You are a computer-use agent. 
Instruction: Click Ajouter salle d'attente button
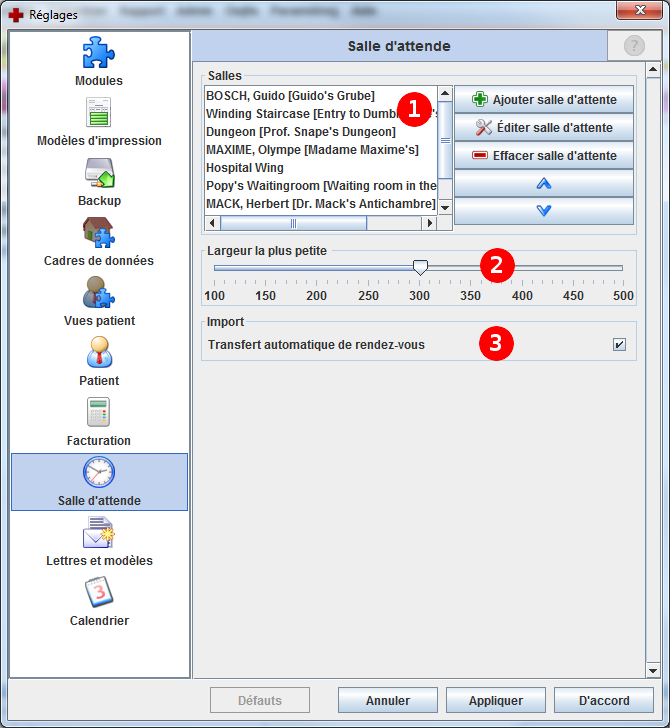click(544, 100)
